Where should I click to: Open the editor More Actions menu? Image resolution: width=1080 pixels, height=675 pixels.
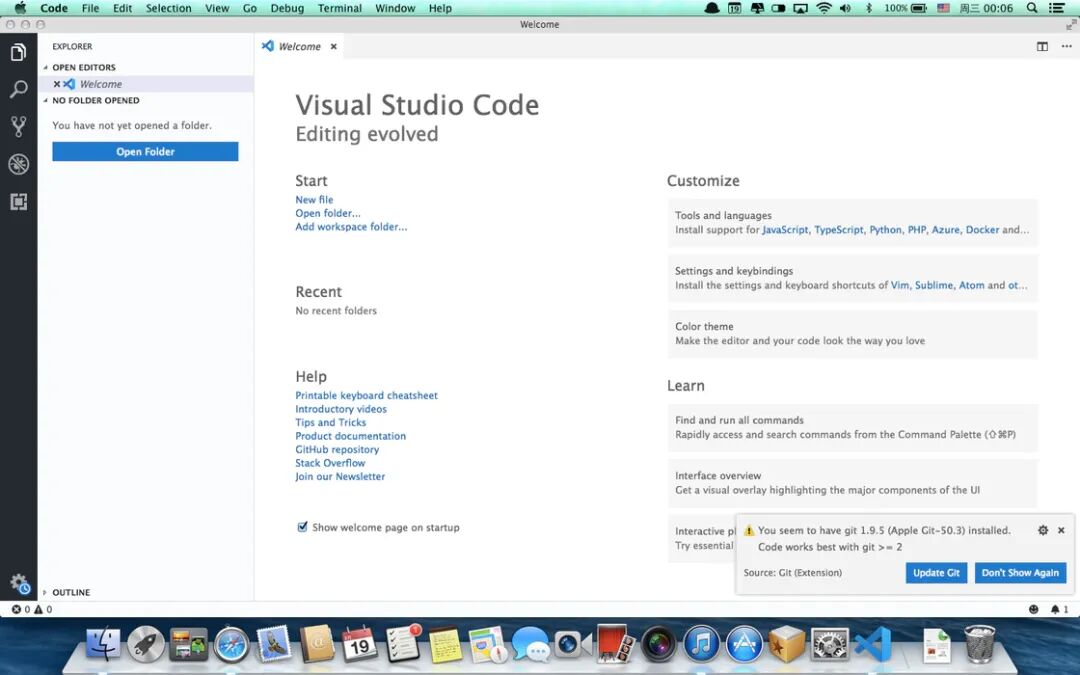click(1066, 46)
